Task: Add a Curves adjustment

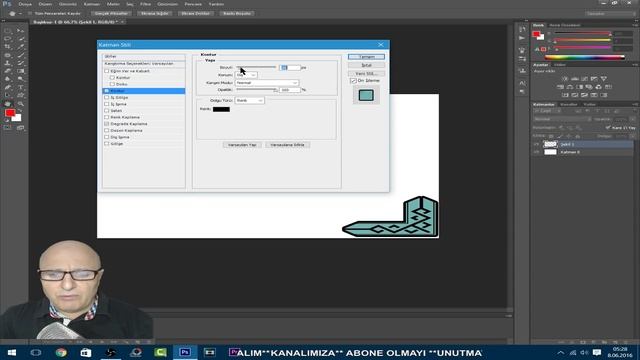Action: (584, 78)
